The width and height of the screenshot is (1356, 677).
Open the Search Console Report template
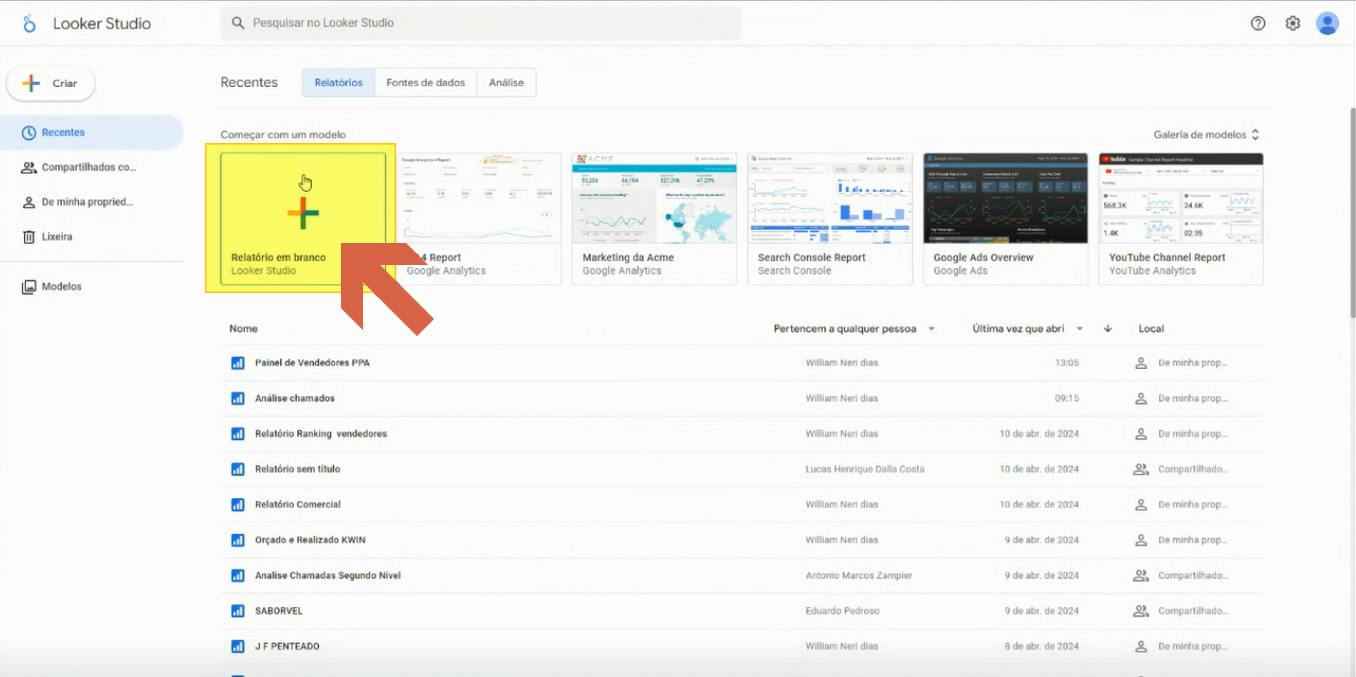tap(830, 219)
